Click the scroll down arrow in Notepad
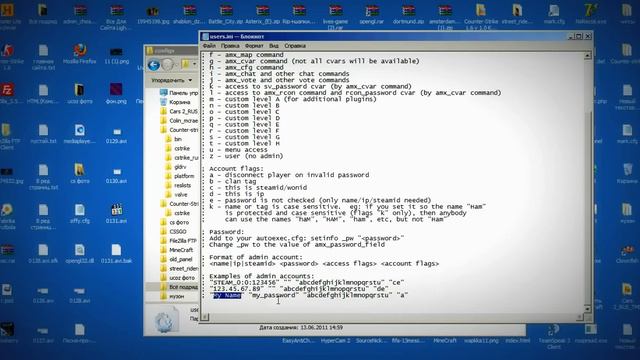 [587, 309]
